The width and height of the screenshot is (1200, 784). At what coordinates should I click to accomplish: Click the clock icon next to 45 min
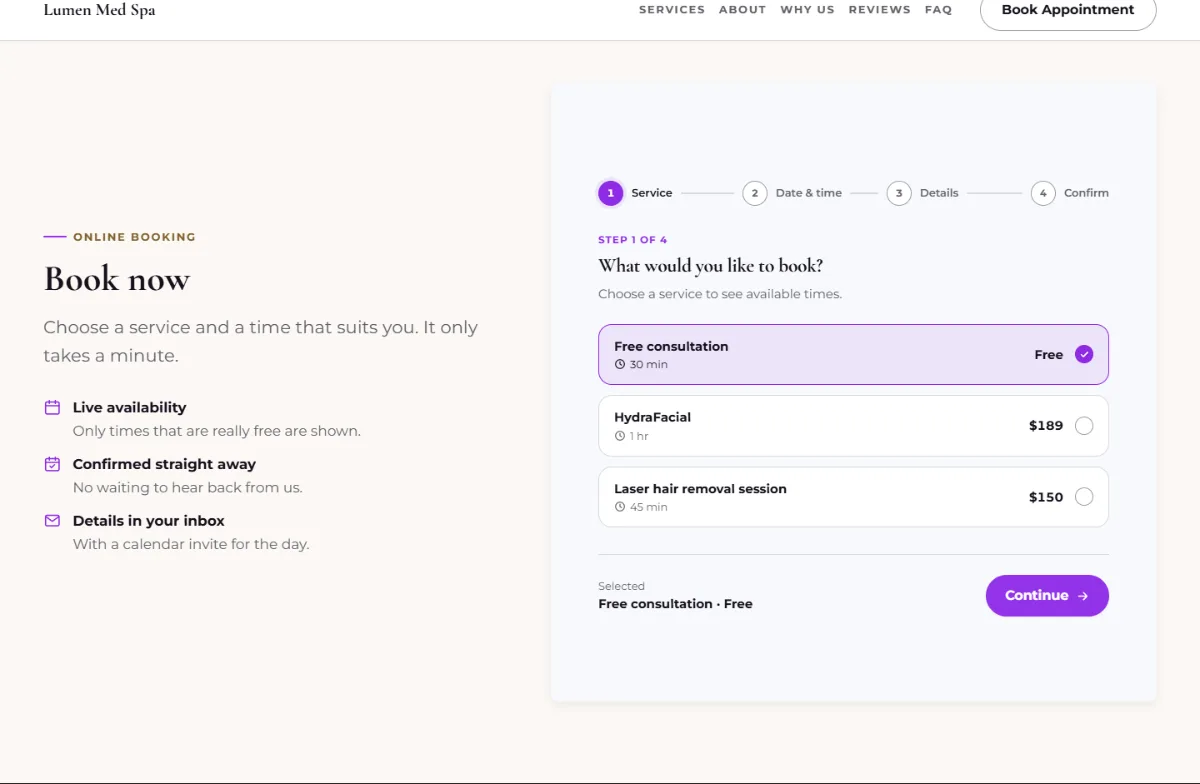[x=620, y=507]
